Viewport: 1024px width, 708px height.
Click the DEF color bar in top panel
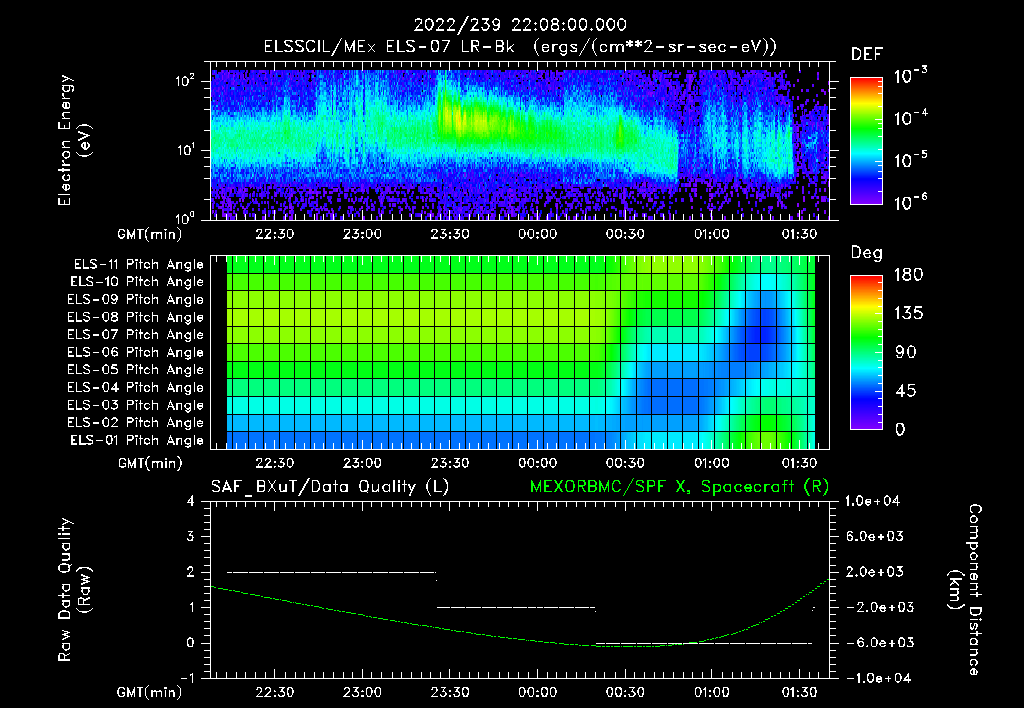coord(866,141)
